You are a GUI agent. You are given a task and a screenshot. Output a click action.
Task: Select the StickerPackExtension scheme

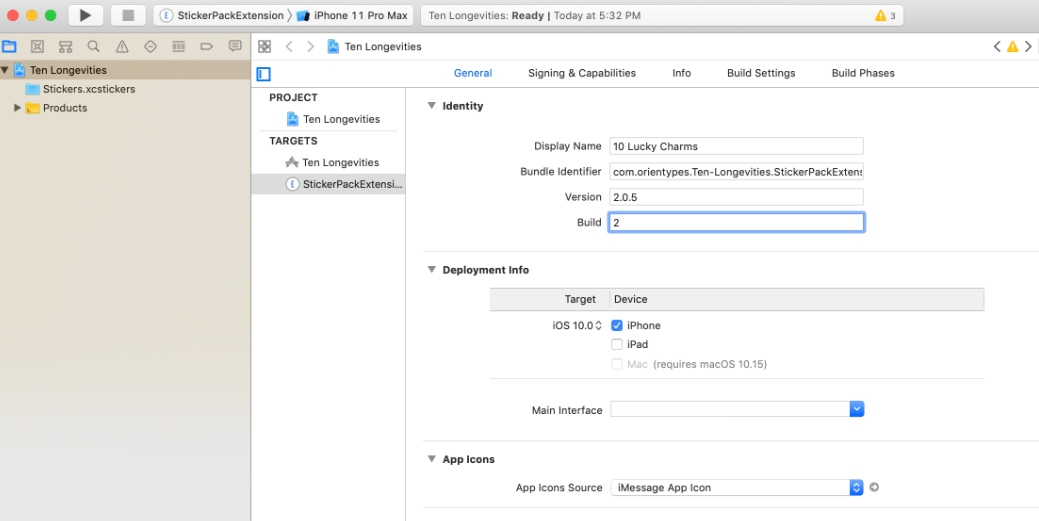[222, 15]
